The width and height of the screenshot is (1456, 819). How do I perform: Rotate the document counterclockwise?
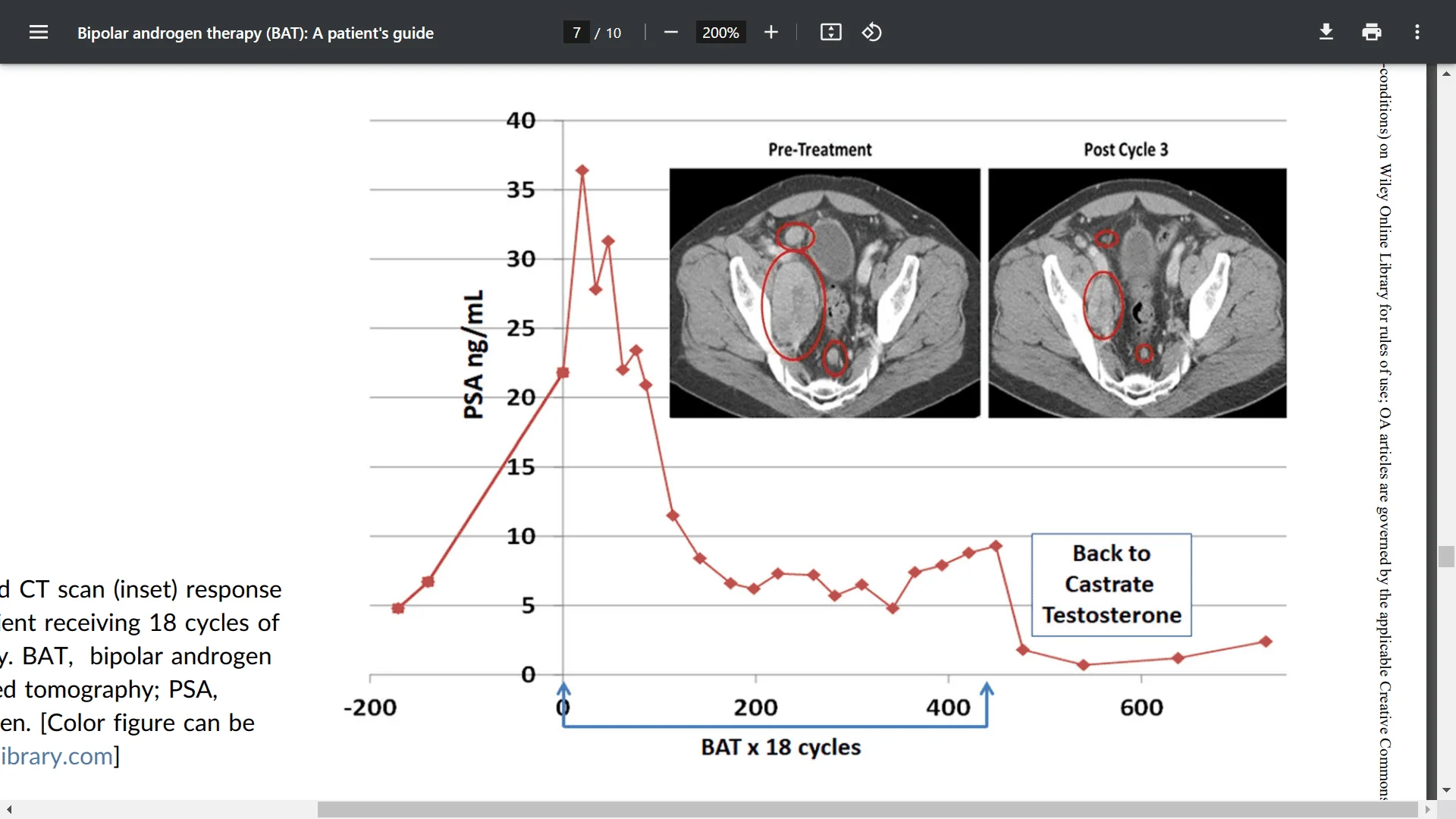tap(872, 33)
